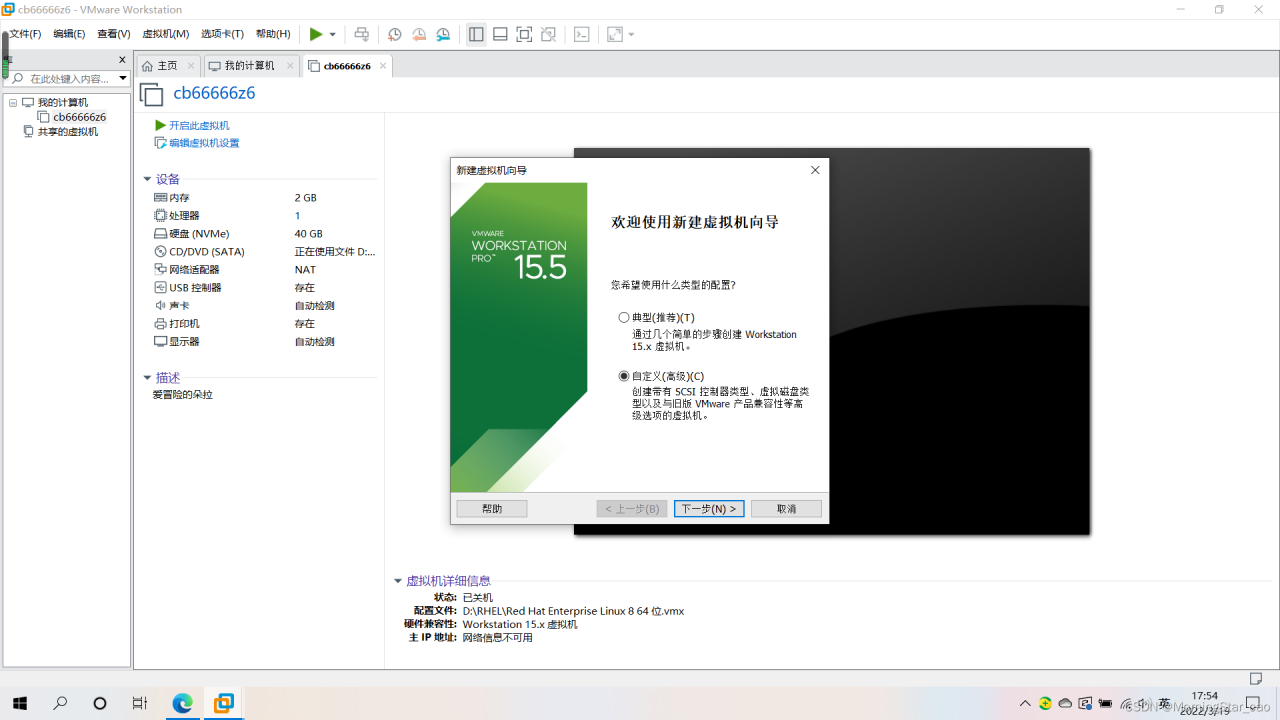Select 共享的虚拟机 in the library tree

[x=68, y=132]
